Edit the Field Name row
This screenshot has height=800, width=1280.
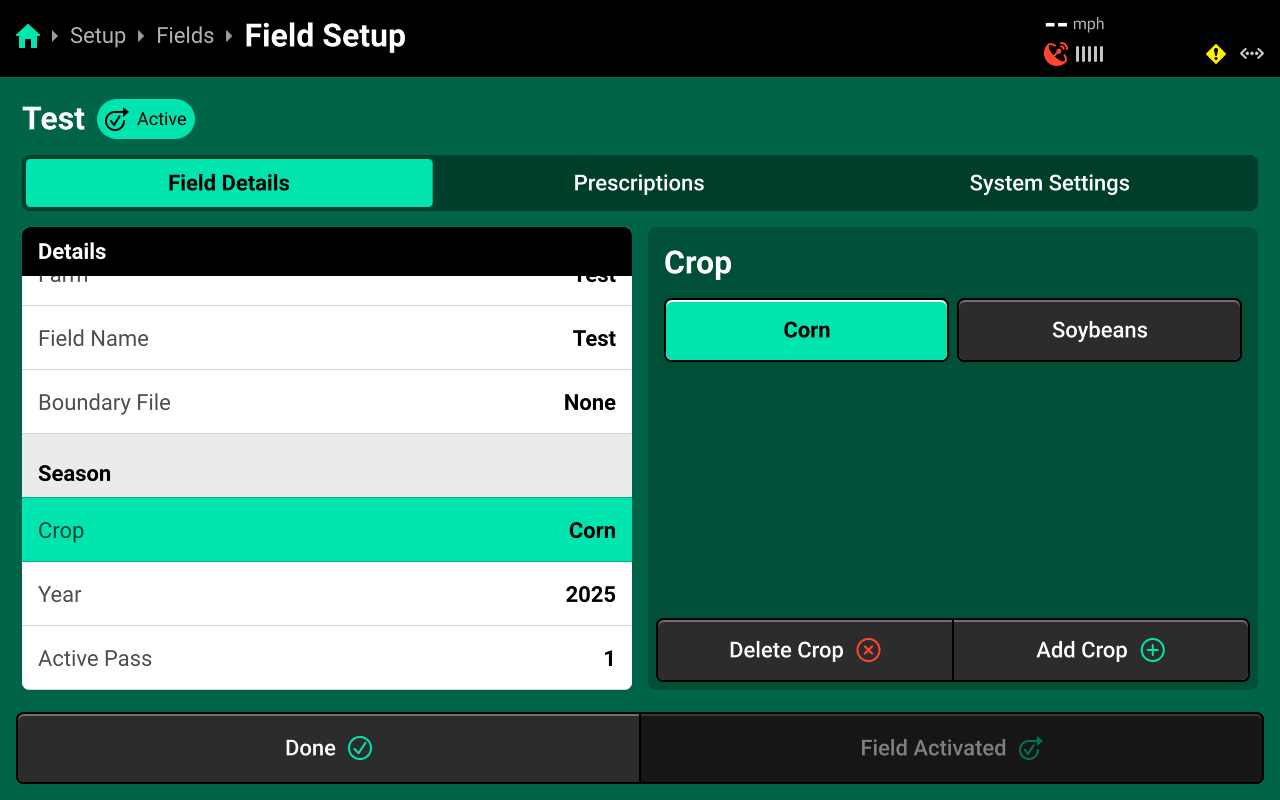click(327, 338)
